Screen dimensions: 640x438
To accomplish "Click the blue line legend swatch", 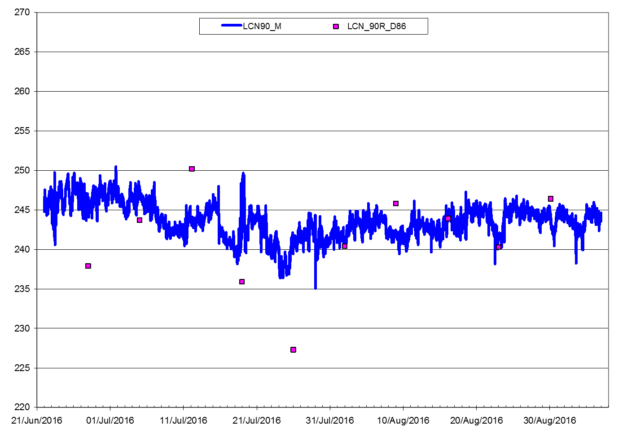I will point(231,26).
